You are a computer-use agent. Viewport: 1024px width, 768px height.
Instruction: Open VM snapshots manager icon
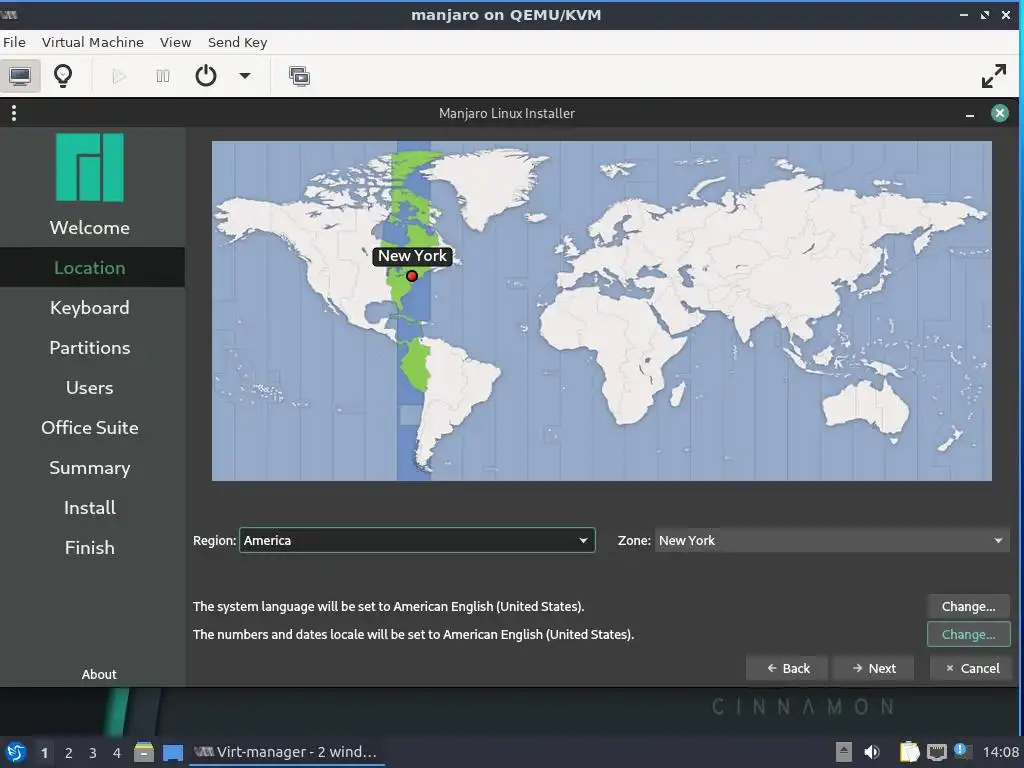click(x=299, y=76)
